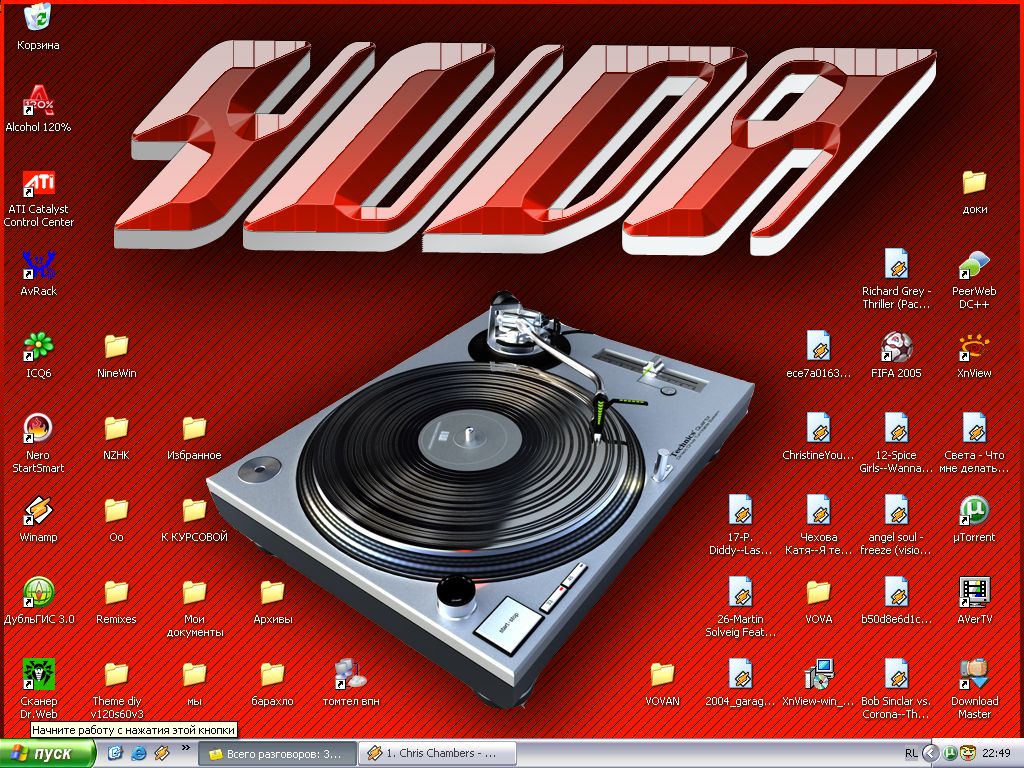
Task: Select the барахло folder
Action: pos(272,682)
